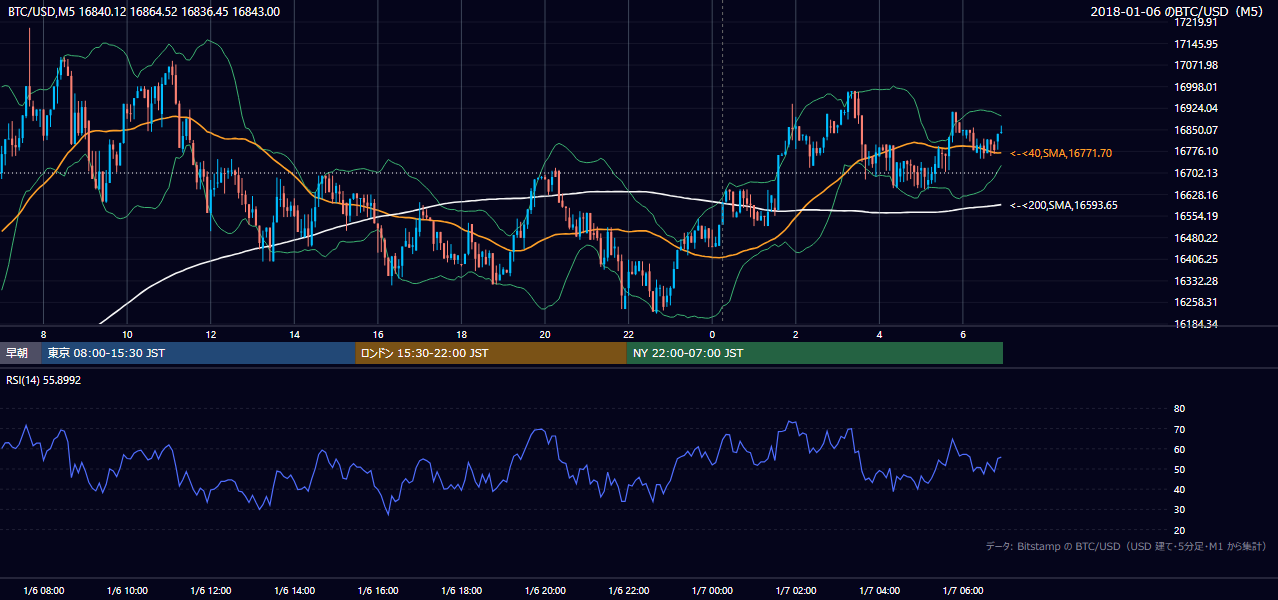Select the NY 22:00-07:00 JST session bar
1278x600 pixels.
(x=815, y=353)
